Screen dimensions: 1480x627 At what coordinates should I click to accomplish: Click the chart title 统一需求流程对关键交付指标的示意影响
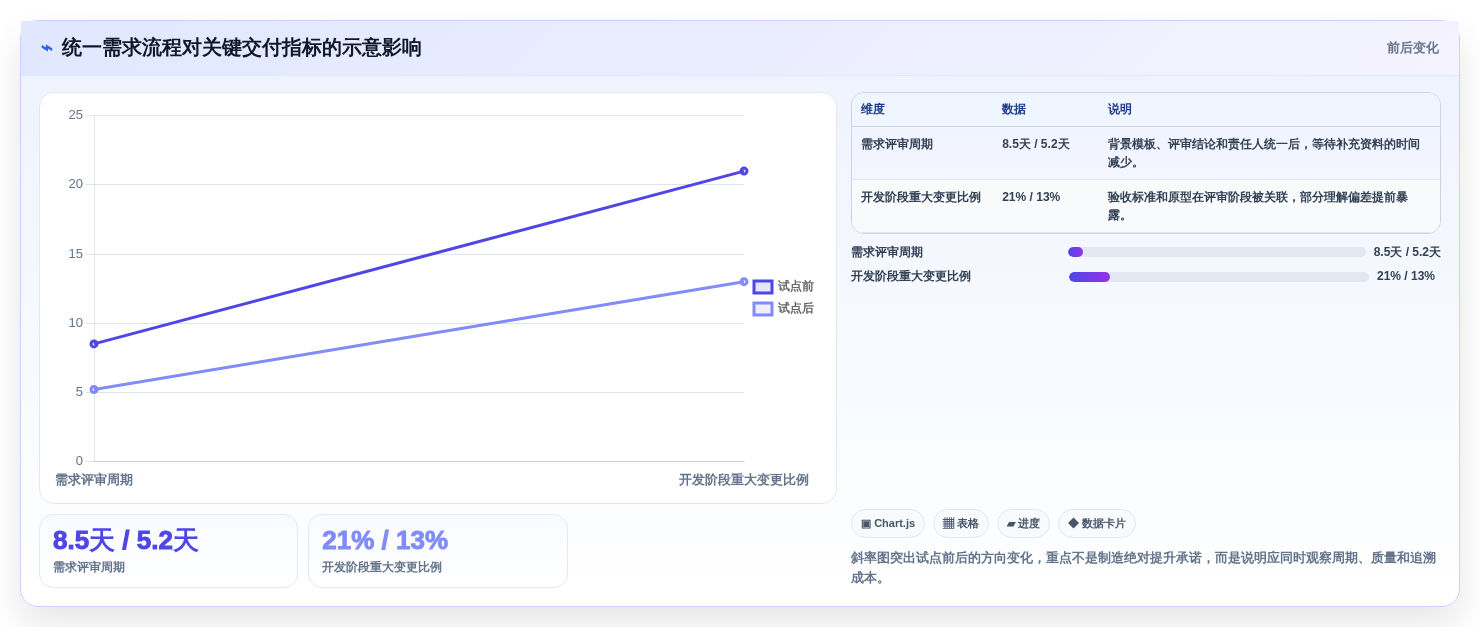(x=242, y=48)
